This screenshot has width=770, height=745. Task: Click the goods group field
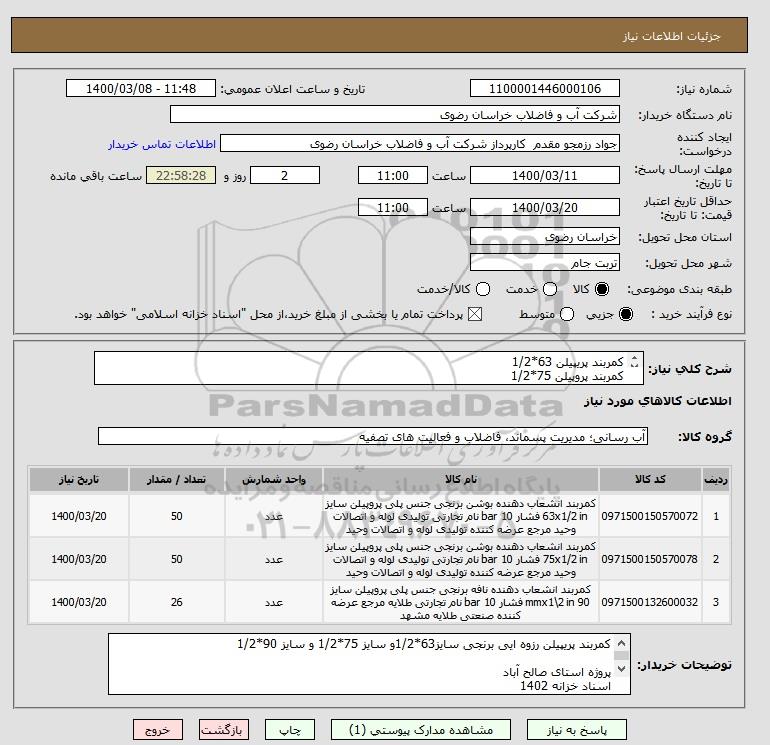pyautogui.click(x=373, y=436)
